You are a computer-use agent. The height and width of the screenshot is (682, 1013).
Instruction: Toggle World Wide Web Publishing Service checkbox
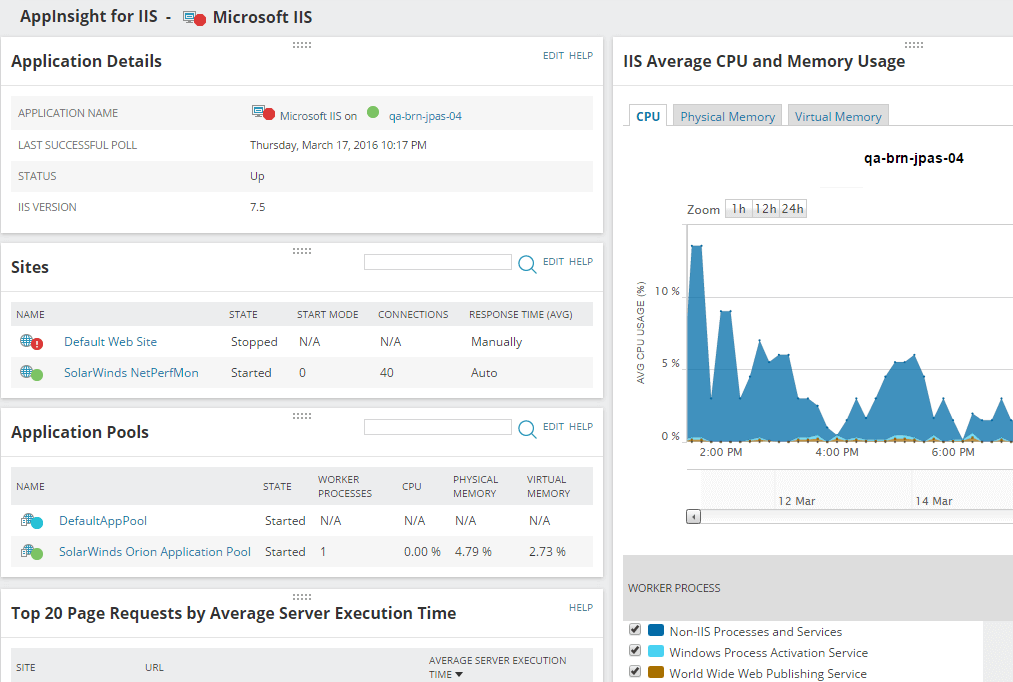click(x=635, y=671)
